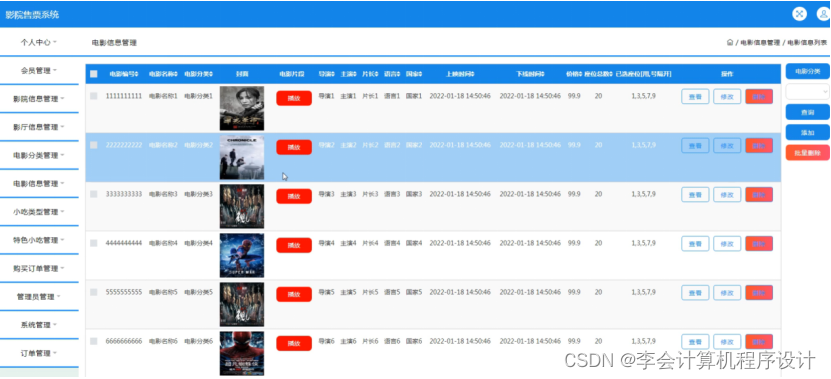Expand the 特色小吃管理 sidebar menu
The image size is (831, 379).
[x=39, y=240]
